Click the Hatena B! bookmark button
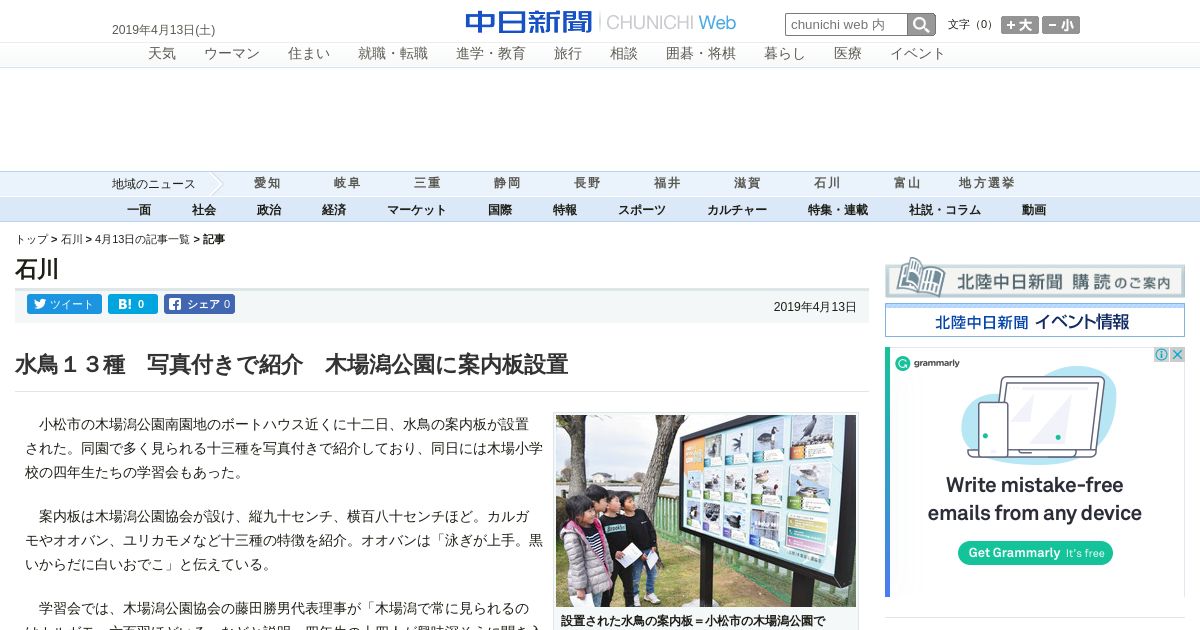Viewport: 1200px width, 630px height. pos(133,304)
